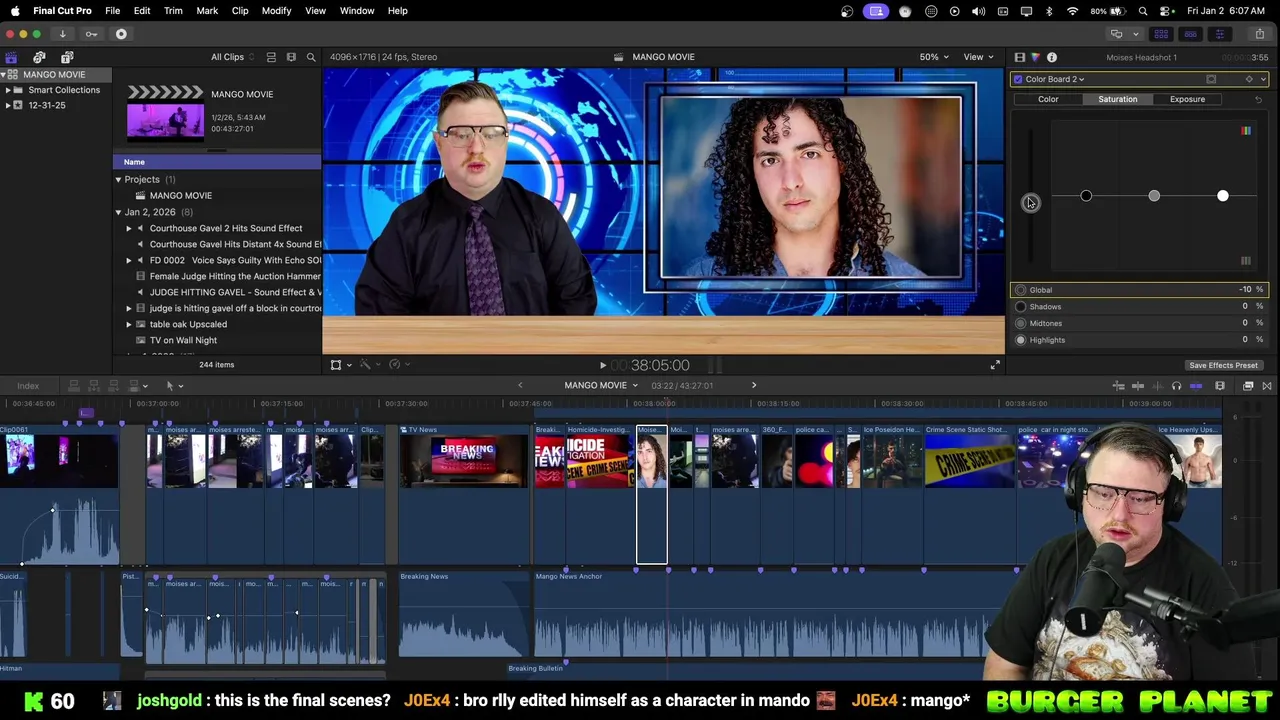Open the Modify menu
This screenshot has height=720, width=1280.
tap(276, 11)
